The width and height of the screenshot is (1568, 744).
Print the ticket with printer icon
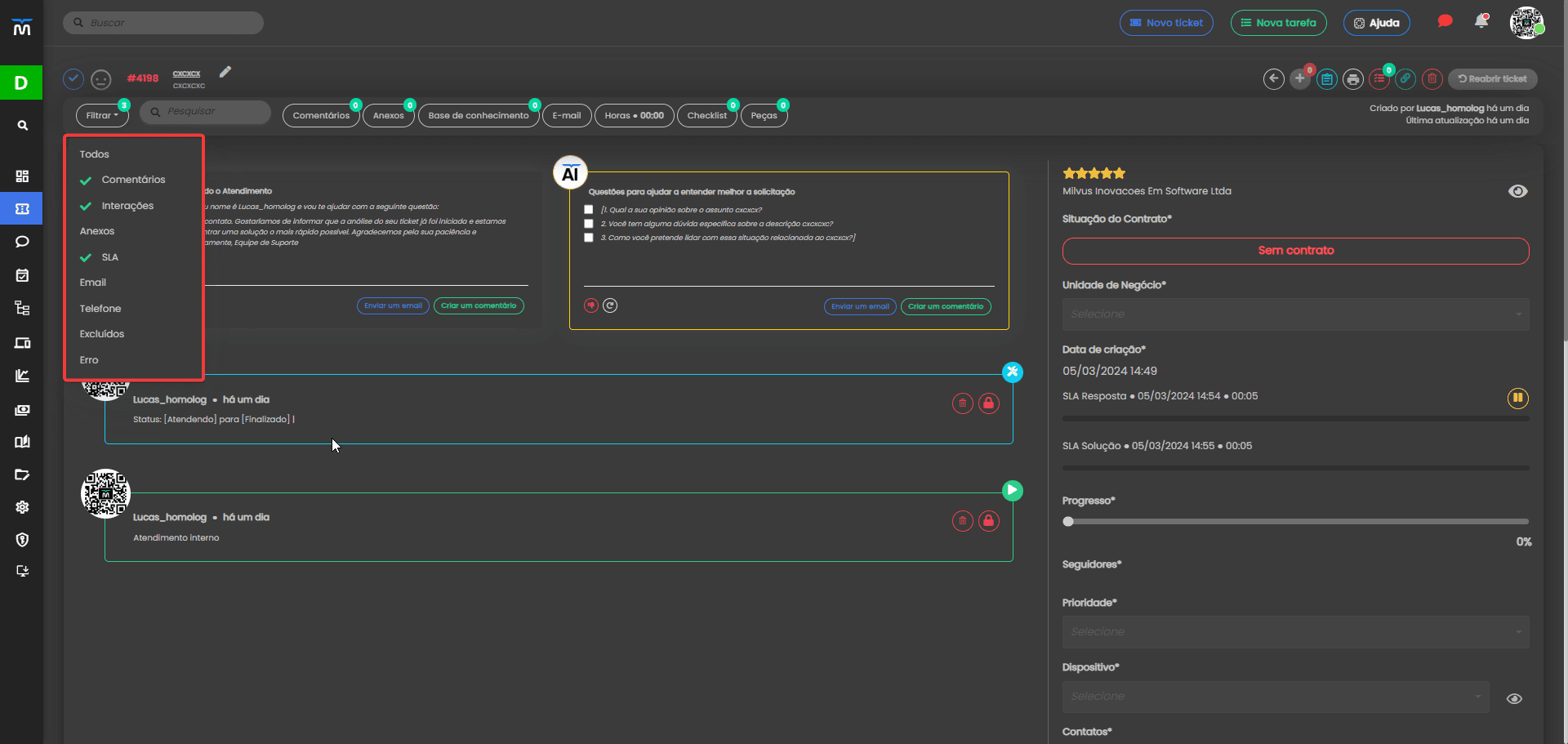click(1353, 79)
